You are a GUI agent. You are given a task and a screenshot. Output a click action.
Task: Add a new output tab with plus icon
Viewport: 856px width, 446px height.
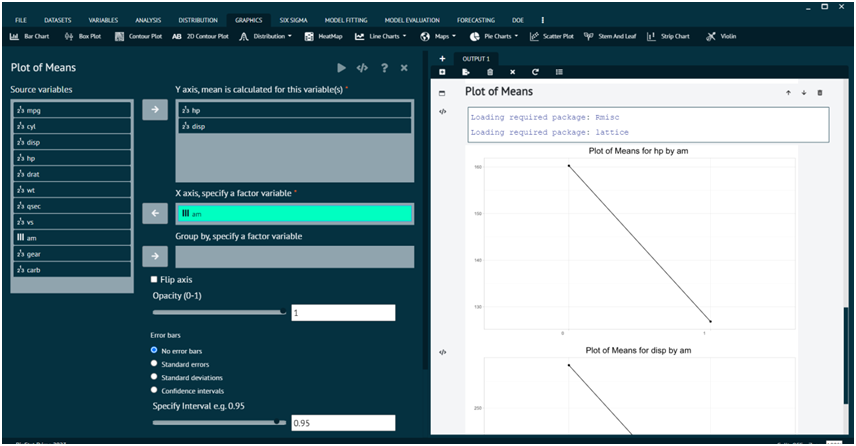point(442,58)
